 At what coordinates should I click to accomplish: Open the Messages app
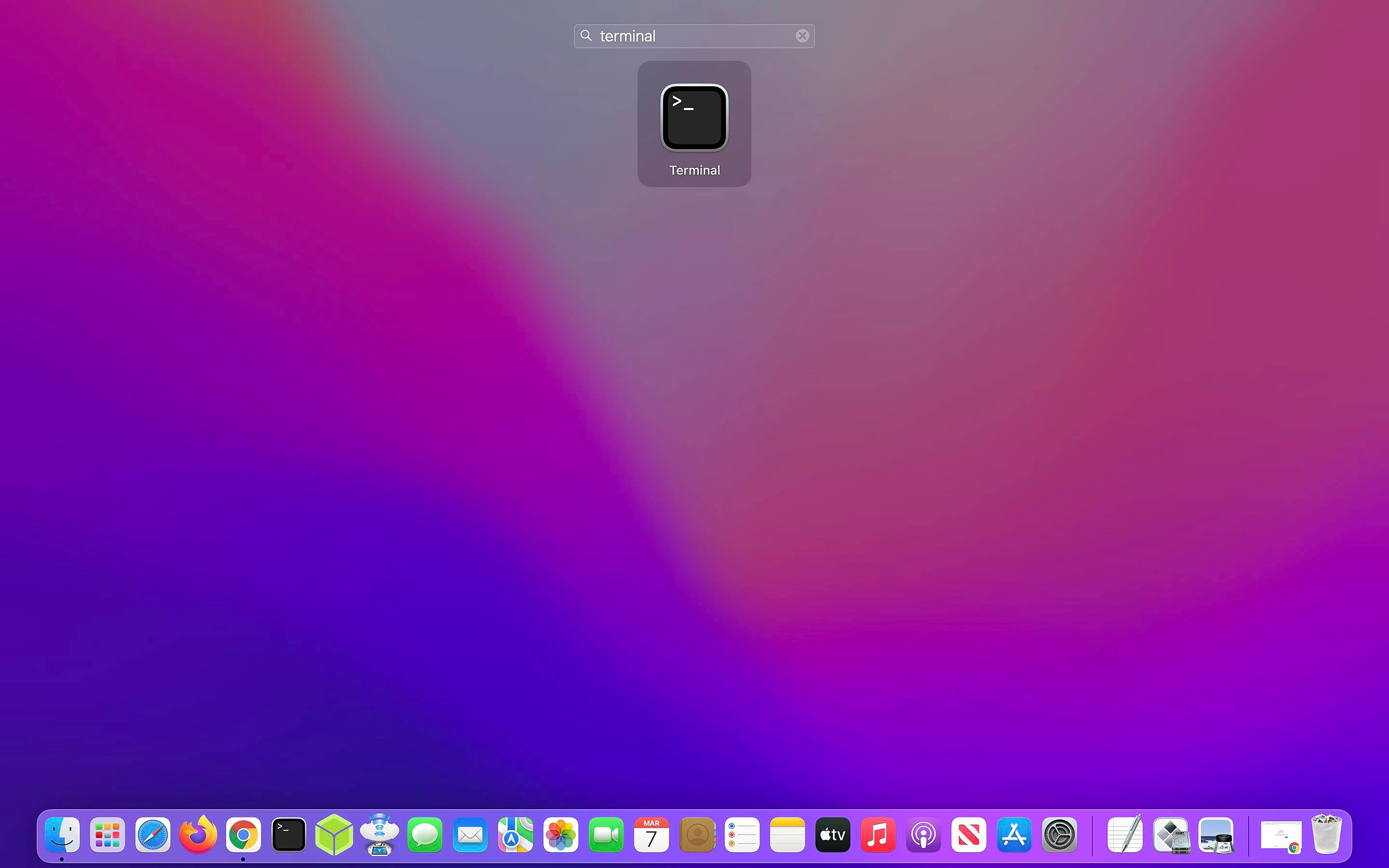425,835
